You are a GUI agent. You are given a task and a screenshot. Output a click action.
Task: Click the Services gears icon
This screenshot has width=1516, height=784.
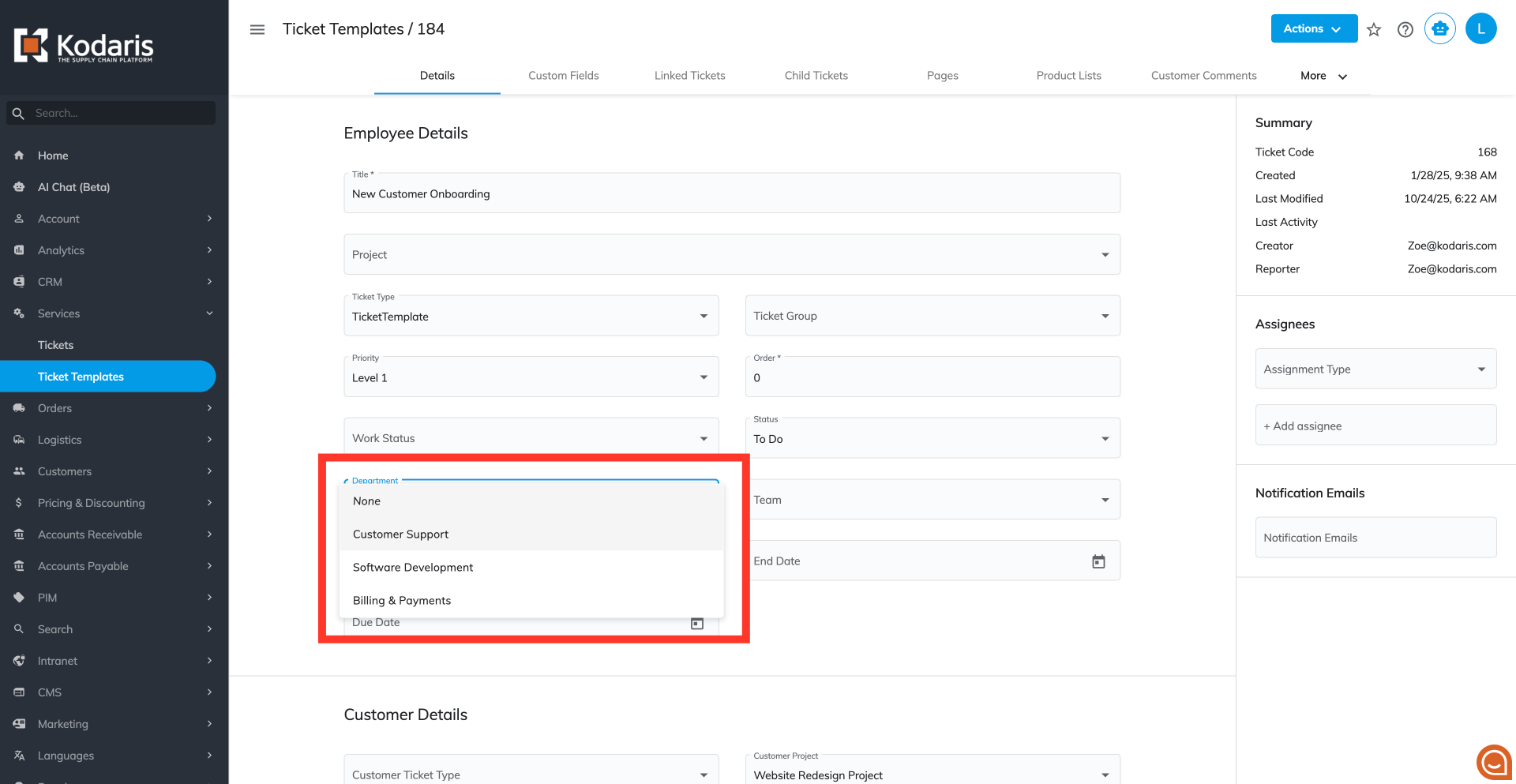click(x=19, y=313)
